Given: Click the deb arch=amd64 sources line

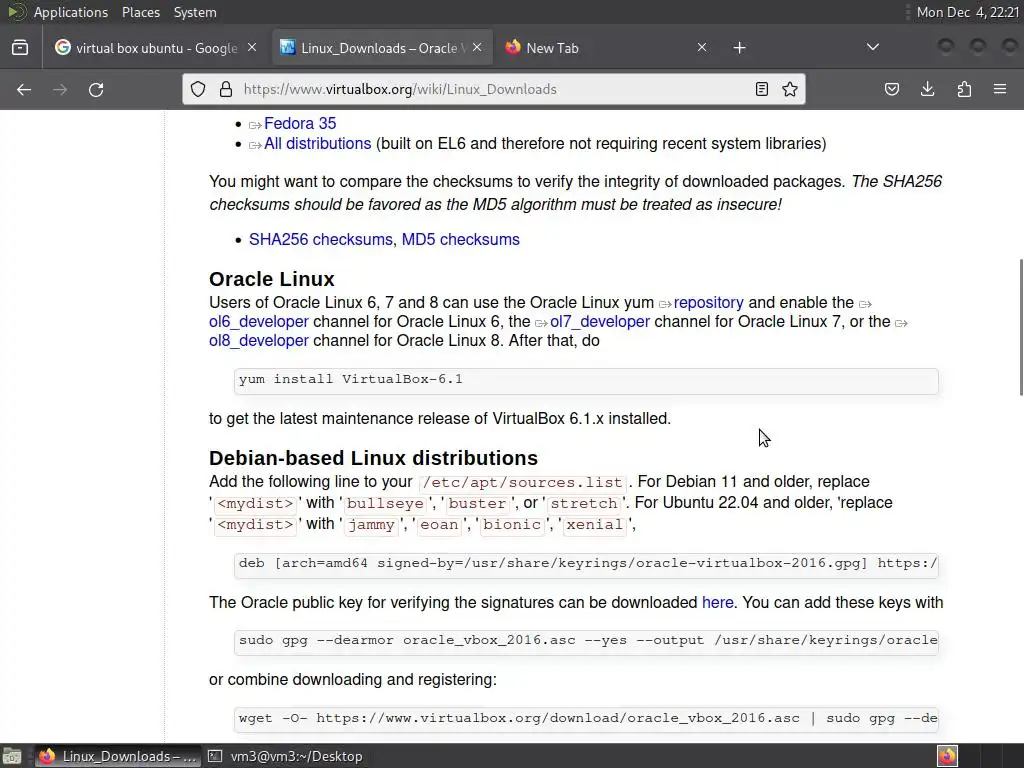Looking at the screenshot, I should tap(586, 565).
